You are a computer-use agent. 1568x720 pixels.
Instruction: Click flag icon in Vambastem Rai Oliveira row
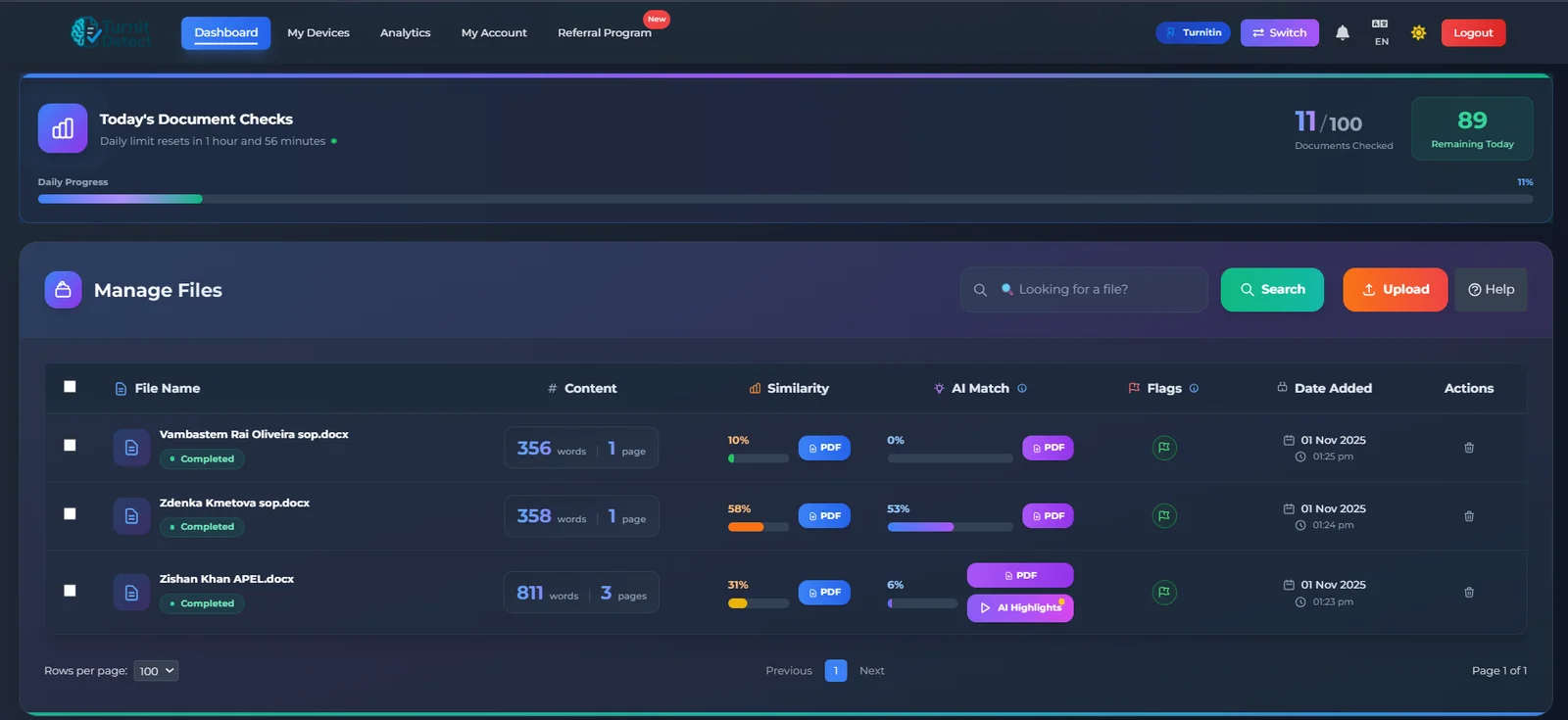(x=1164, y=448)
